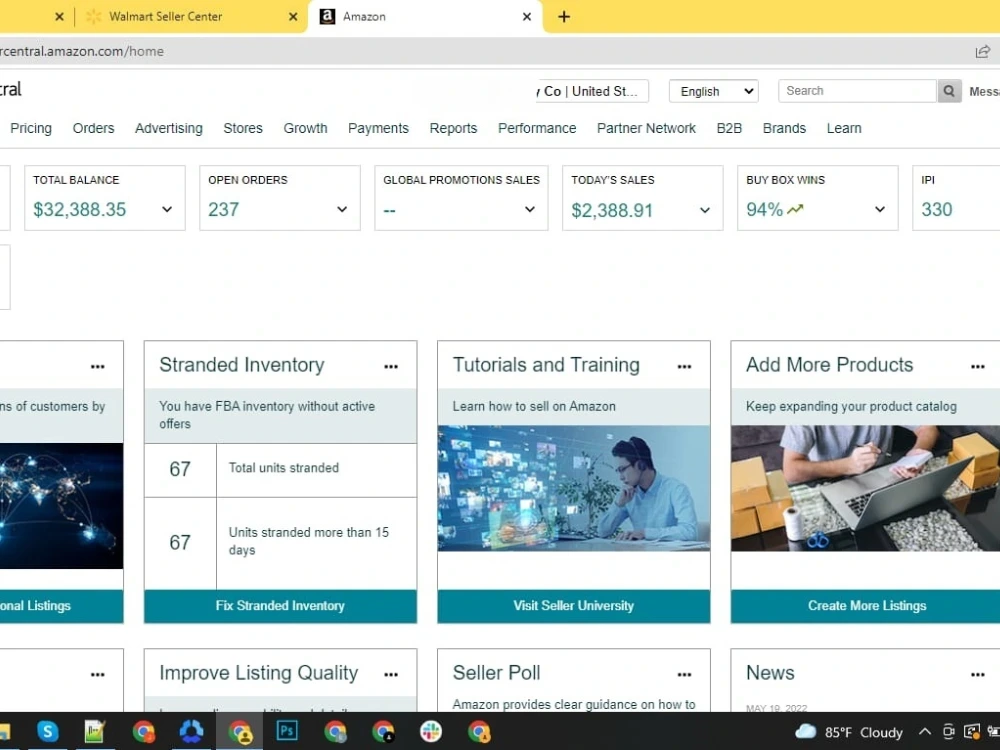This screenshot has height=750, width=1000.
Task: Open the share icon in address bar
Action: click(x=982, y=52)
